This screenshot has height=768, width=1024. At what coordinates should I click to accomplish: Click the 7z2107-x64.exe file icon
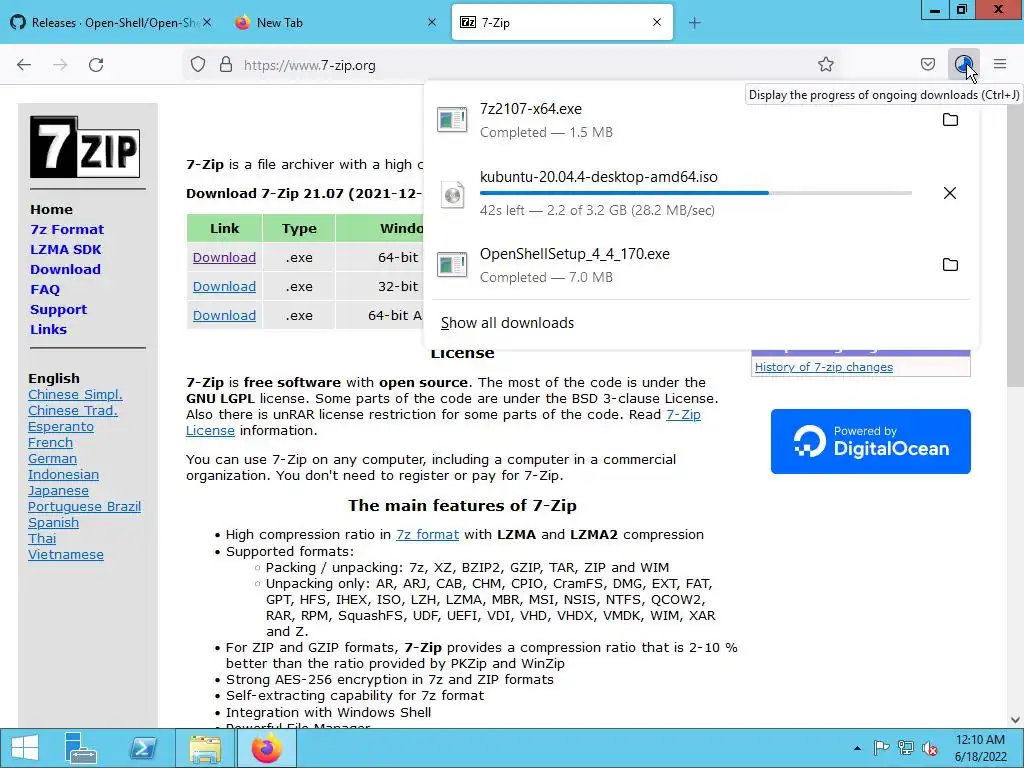click(452, 120)
